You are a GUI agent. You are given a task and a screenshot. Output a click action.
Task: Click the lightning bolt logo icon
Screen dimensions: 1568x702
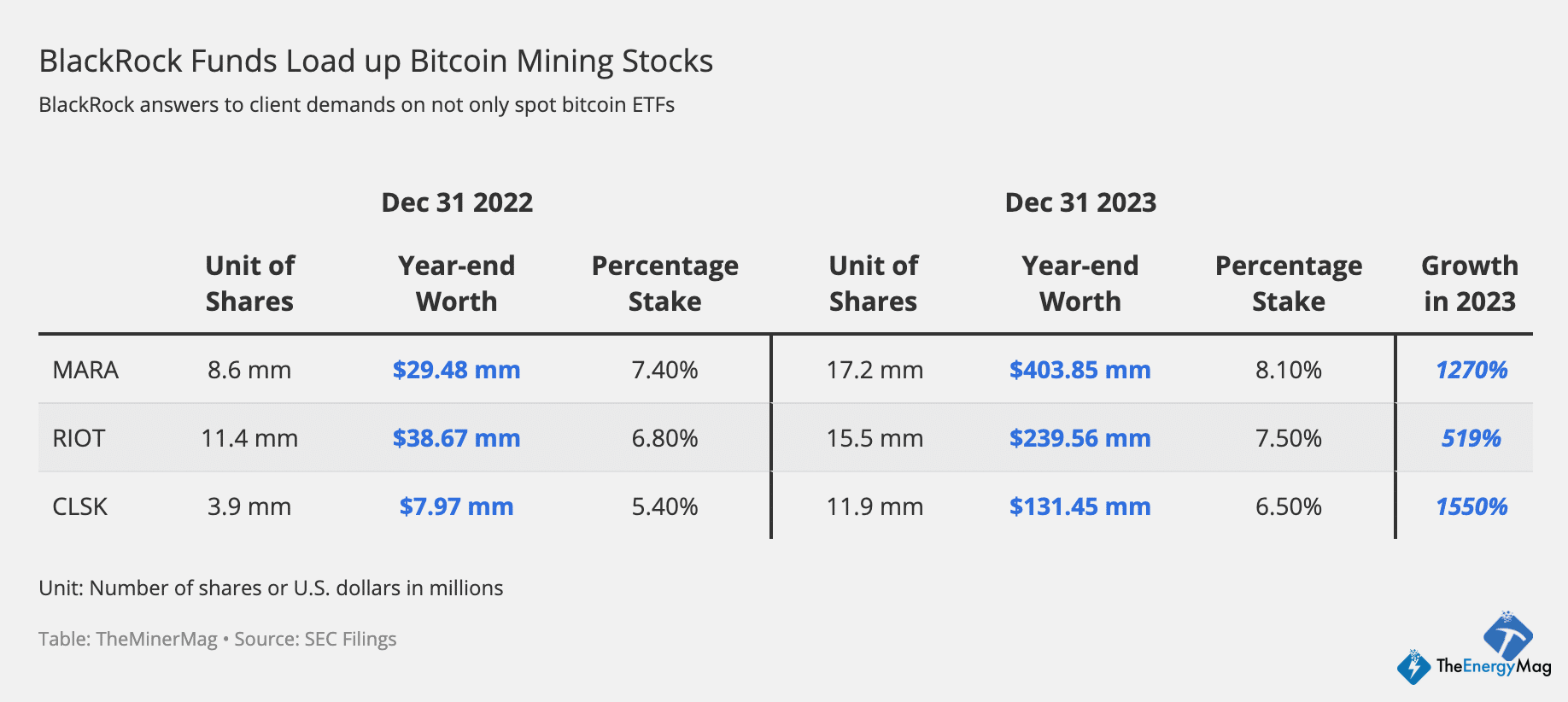1413,666
